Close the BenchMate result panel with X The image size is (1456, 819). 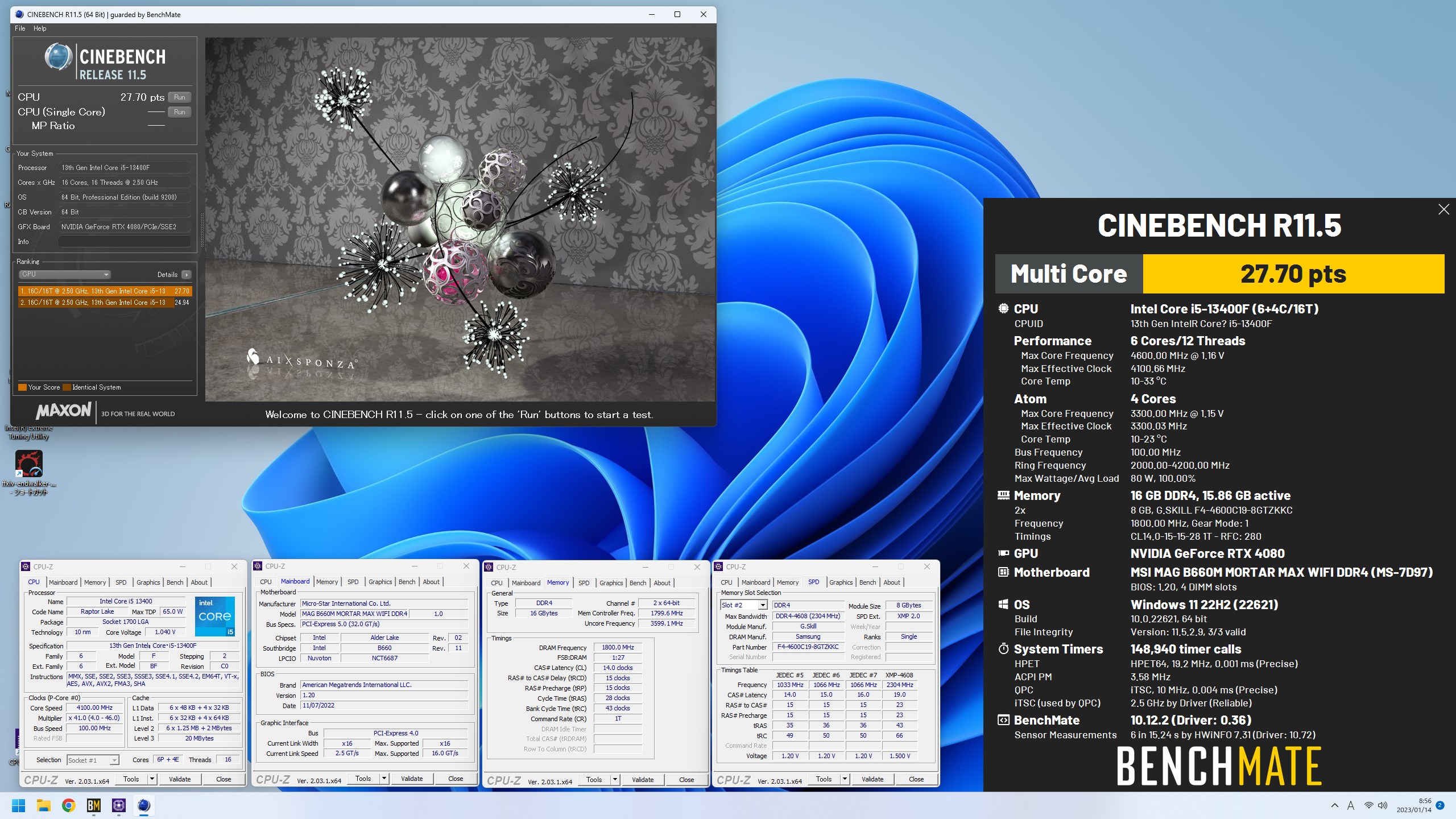point(1443,209)
